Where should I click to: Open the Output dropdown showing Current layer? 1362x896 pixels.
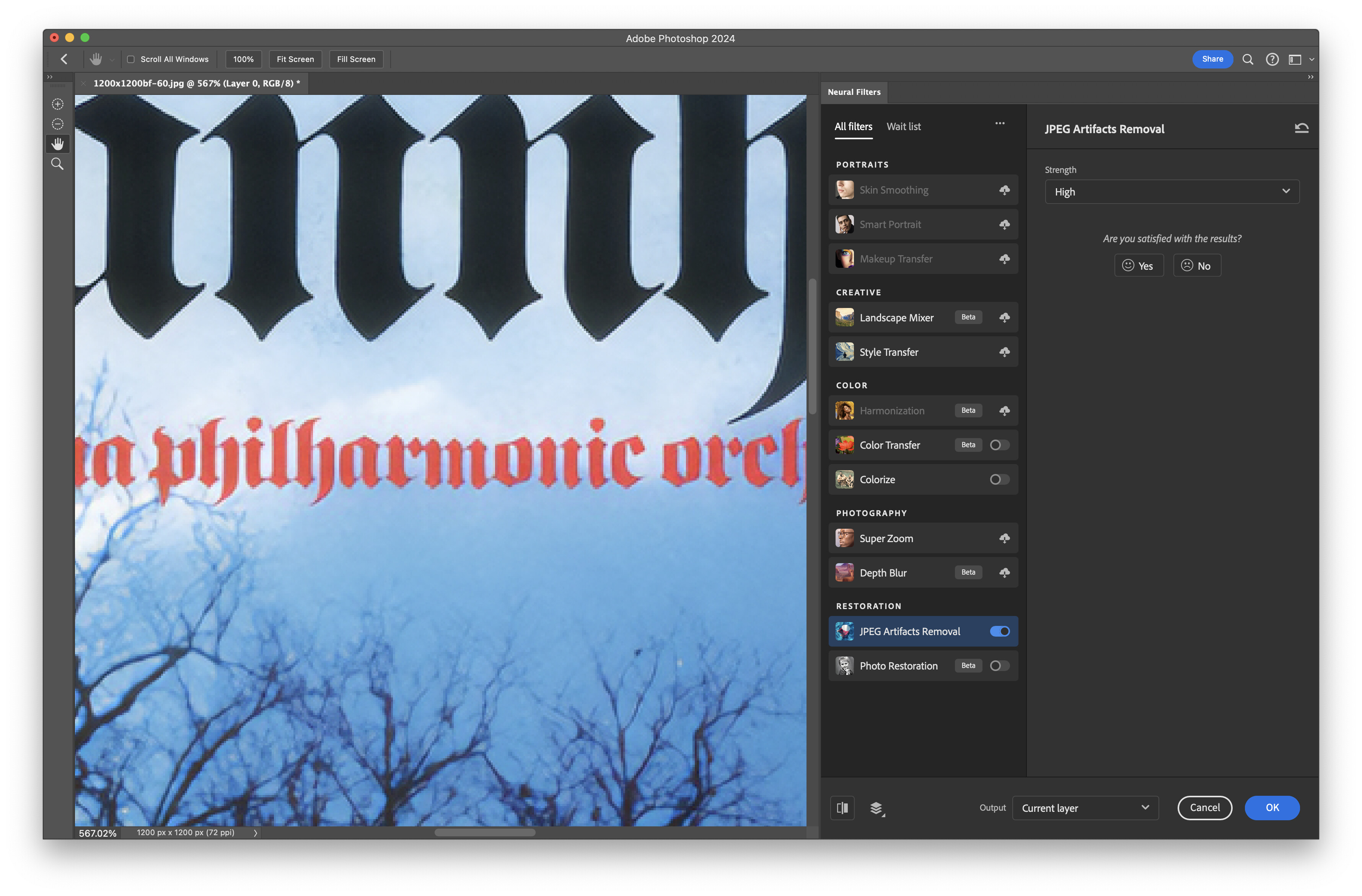(x=1085, y=808)
